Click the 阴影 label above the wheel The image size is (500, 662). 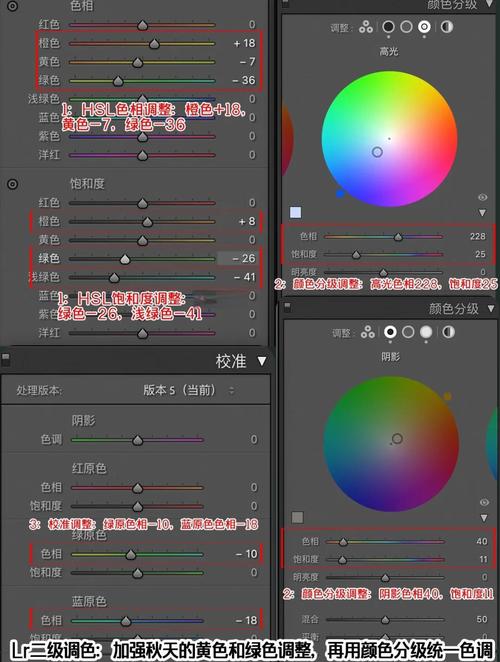click(390, 357)
